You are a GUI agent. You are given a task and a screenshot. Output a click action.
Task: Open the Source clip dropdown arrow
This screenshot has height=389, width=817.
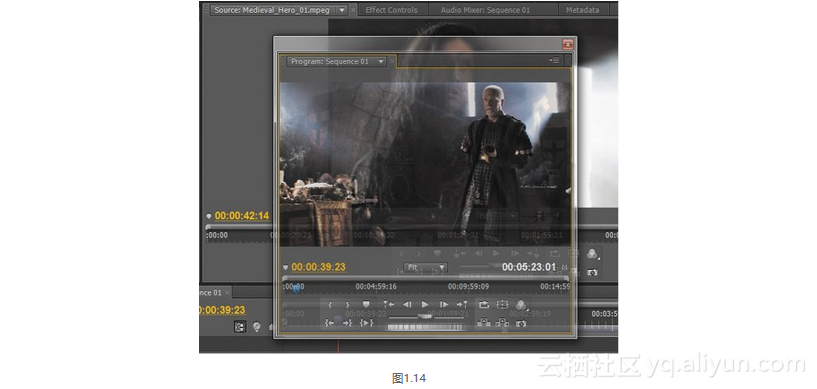click(x=342, y=10)
